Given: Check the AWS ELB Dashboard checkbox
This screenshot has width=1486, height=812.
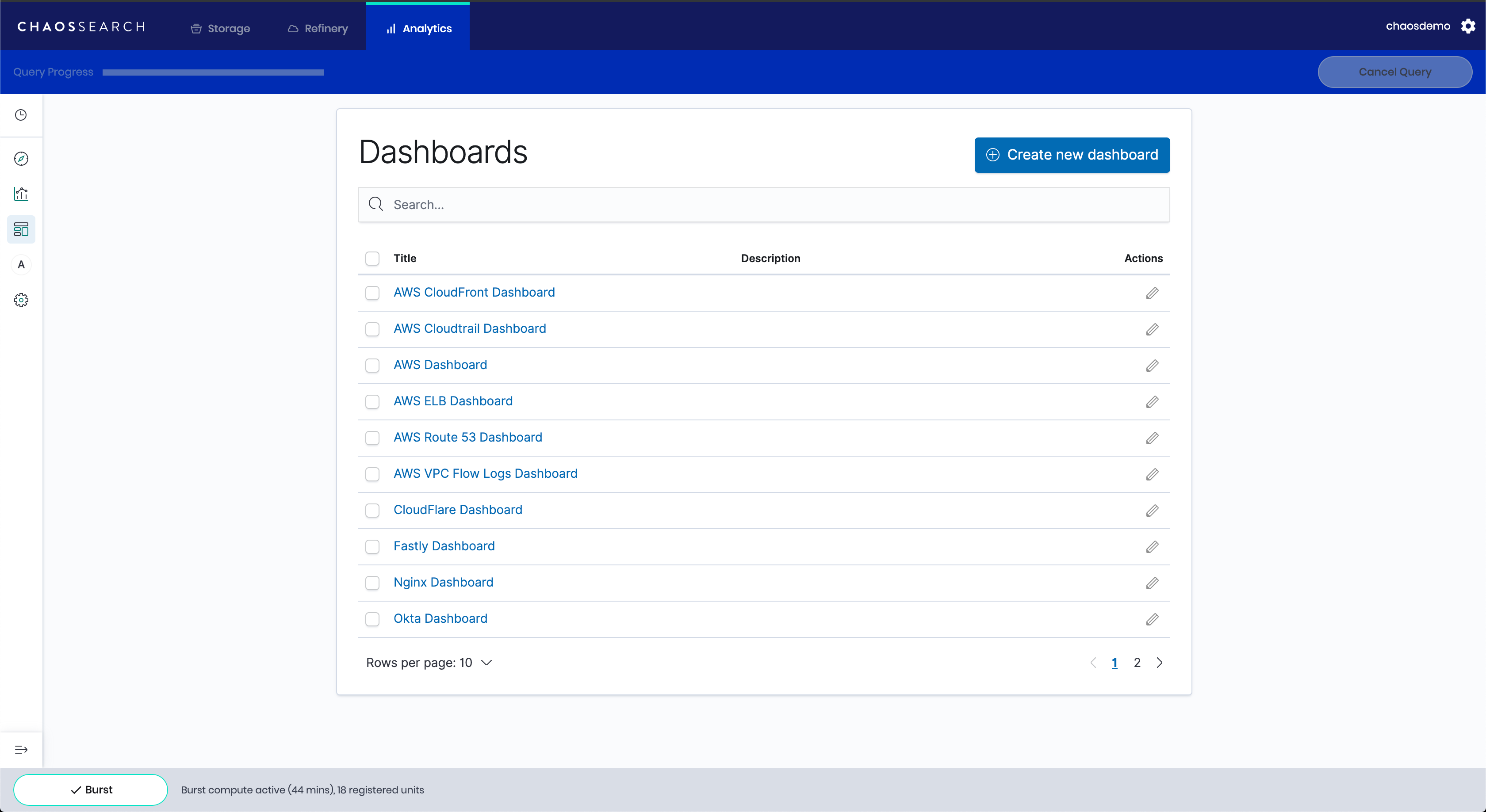Looking at the screenshot, I should [372, 401].
